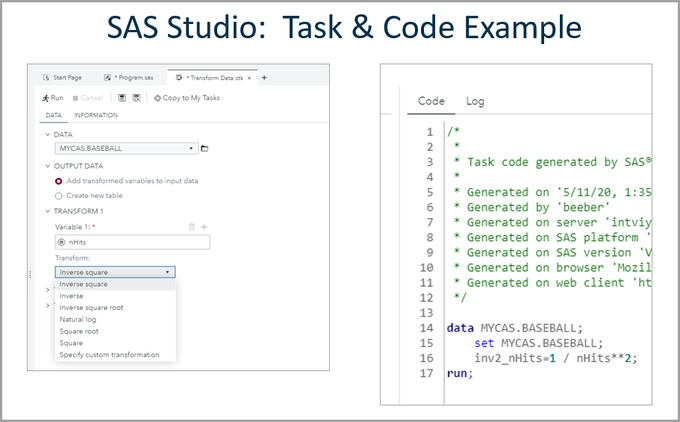Image resolution: width=680 pixels, height=422 pixels.
Task: Select the Transform Data.ctk tab
Action: pyautogui.click(x=212, y=78)
